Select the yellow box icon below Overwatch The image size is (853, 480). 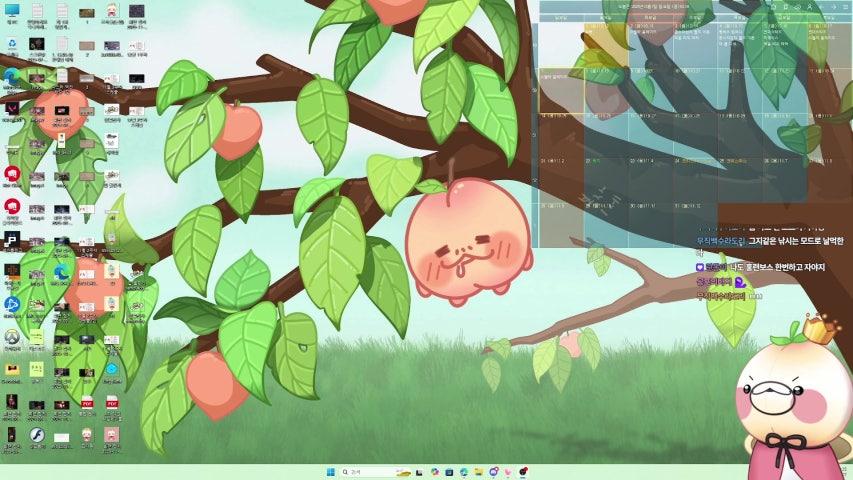tap(12, 372)
